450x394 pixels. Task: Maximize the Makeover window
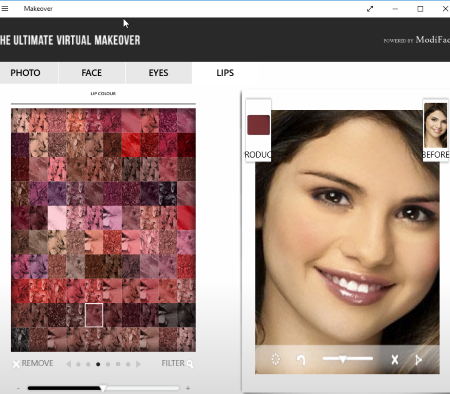click(420, 9)
